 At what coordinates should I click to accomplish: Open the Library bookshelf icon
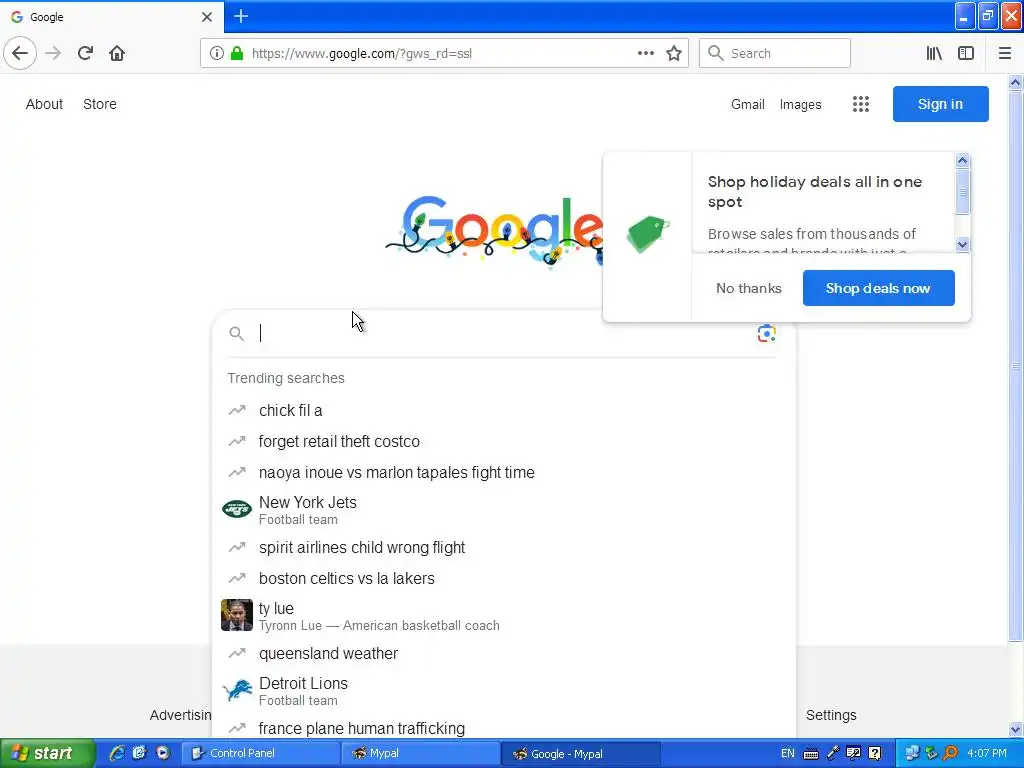pyautogui.click(x=934, y=54)
